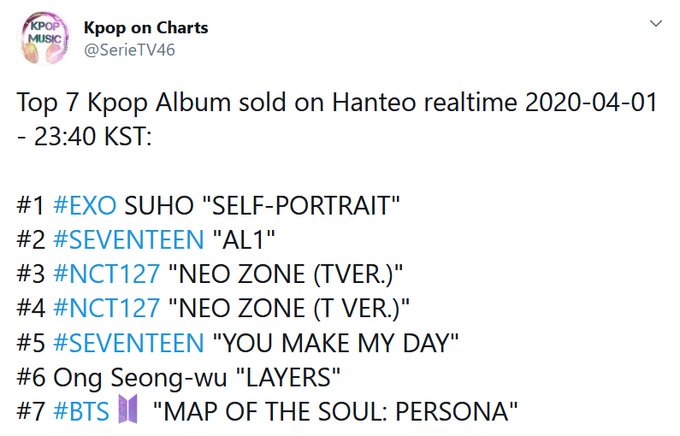Click the "NEO ZONE (T VER.)" text in #4
This screenshot has height=436, width=680.
pyautogui.click(x=288, y=308)
